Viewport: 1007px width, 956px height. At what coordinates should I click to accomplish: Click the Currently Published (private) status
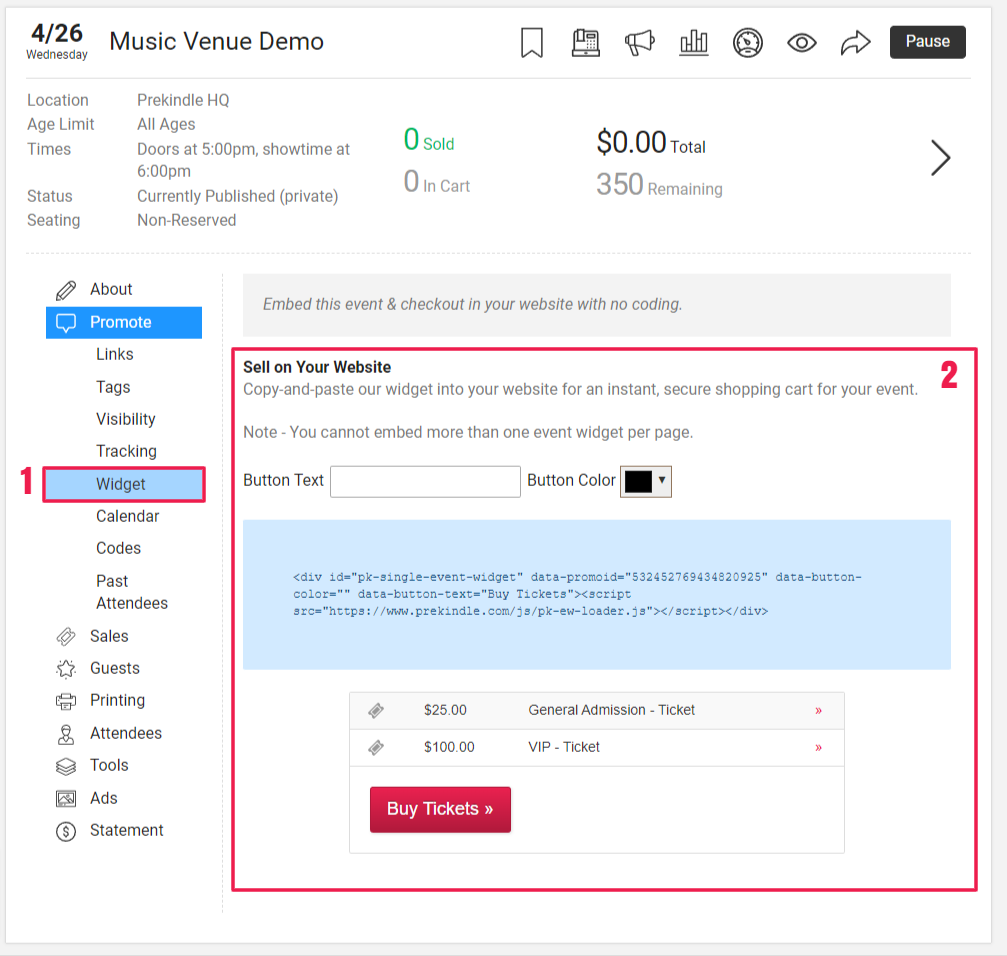tap(238, 196)
